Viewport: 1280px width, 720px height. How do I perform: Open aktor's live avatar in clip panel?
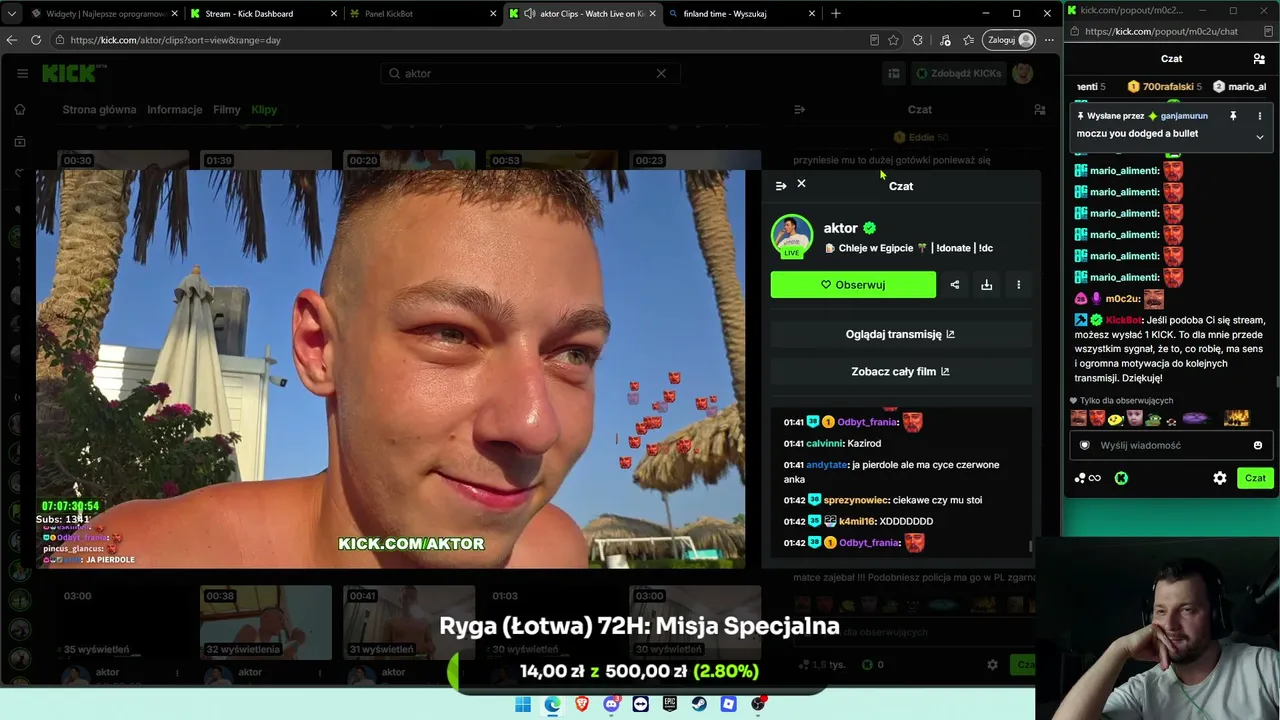791,236
